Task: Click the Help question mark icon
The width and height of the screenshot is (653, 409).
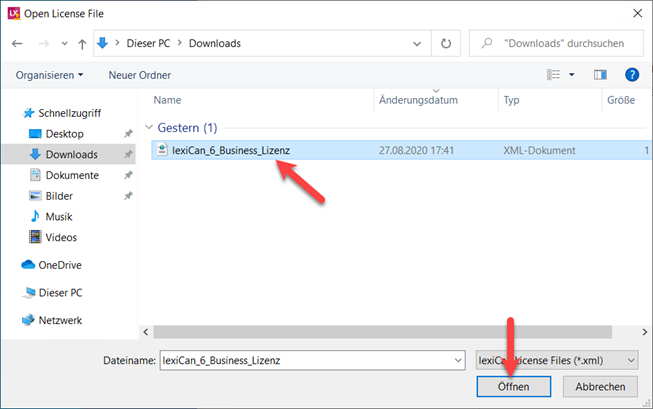Action: tap(631, 75)
